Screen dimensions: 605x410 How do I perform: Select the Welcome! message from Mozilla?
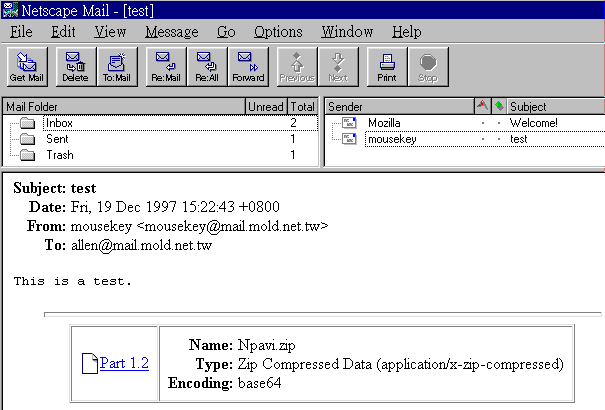(x=533, y=123)
